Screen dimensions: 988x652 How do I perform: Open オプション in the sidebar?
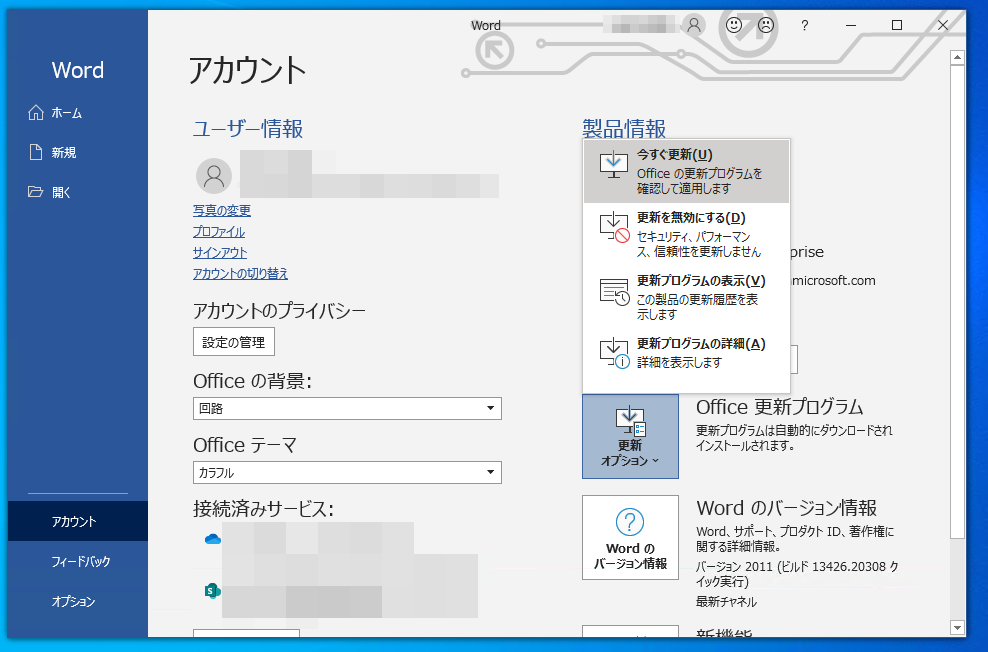[x=78, y=601]
